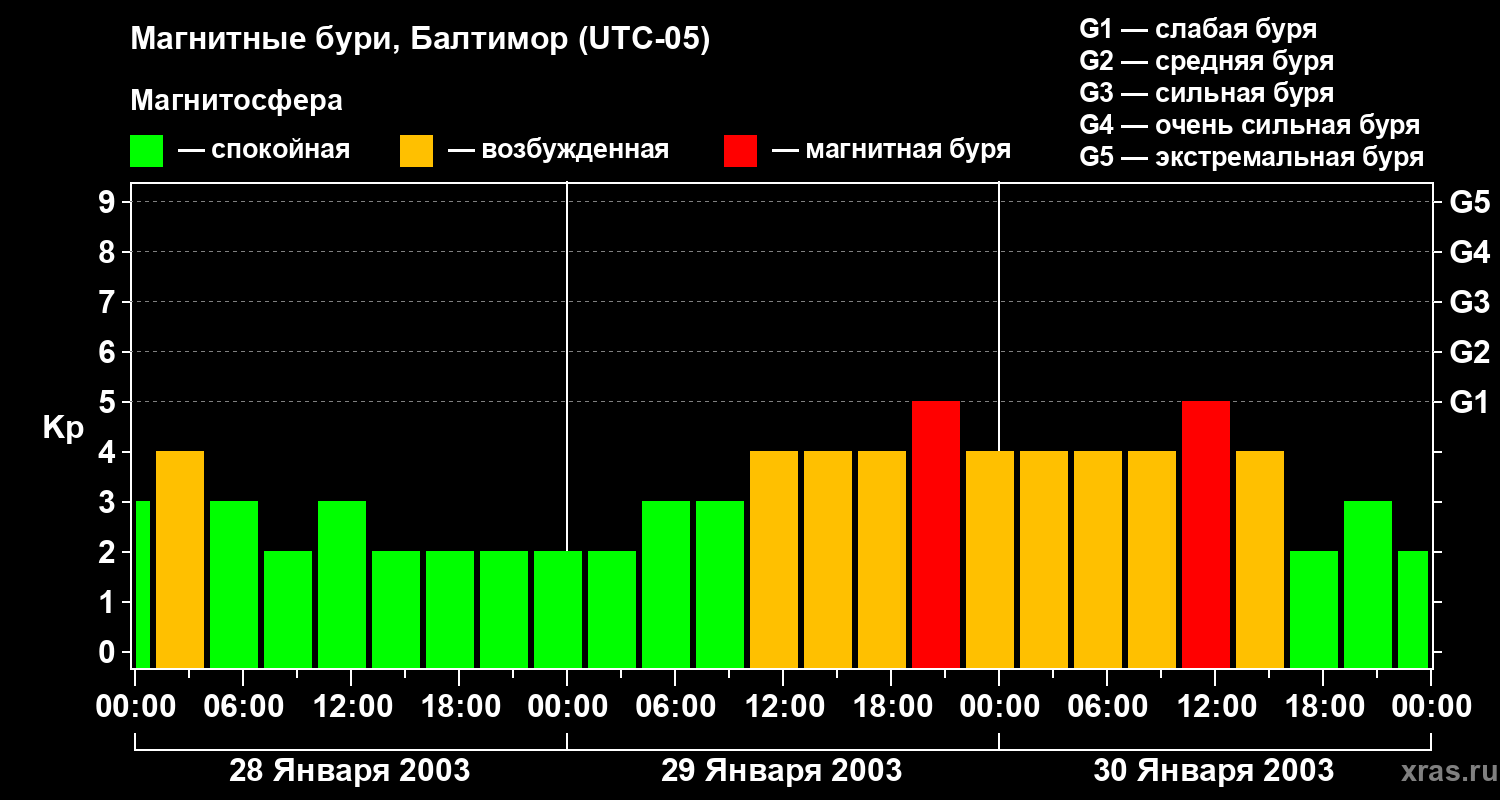This screenshot has width=1500, height=800.
Task: Click the 'G5' right-axis label
Action: point(1469,203)
